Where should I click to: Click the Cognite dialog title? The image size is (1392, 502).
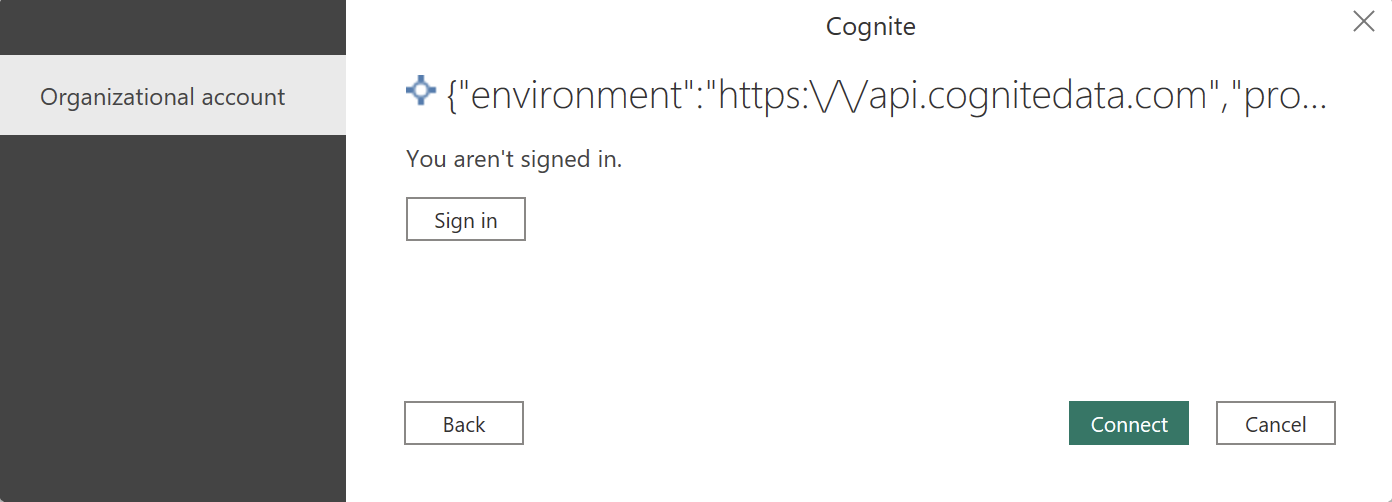pos(870,27)
